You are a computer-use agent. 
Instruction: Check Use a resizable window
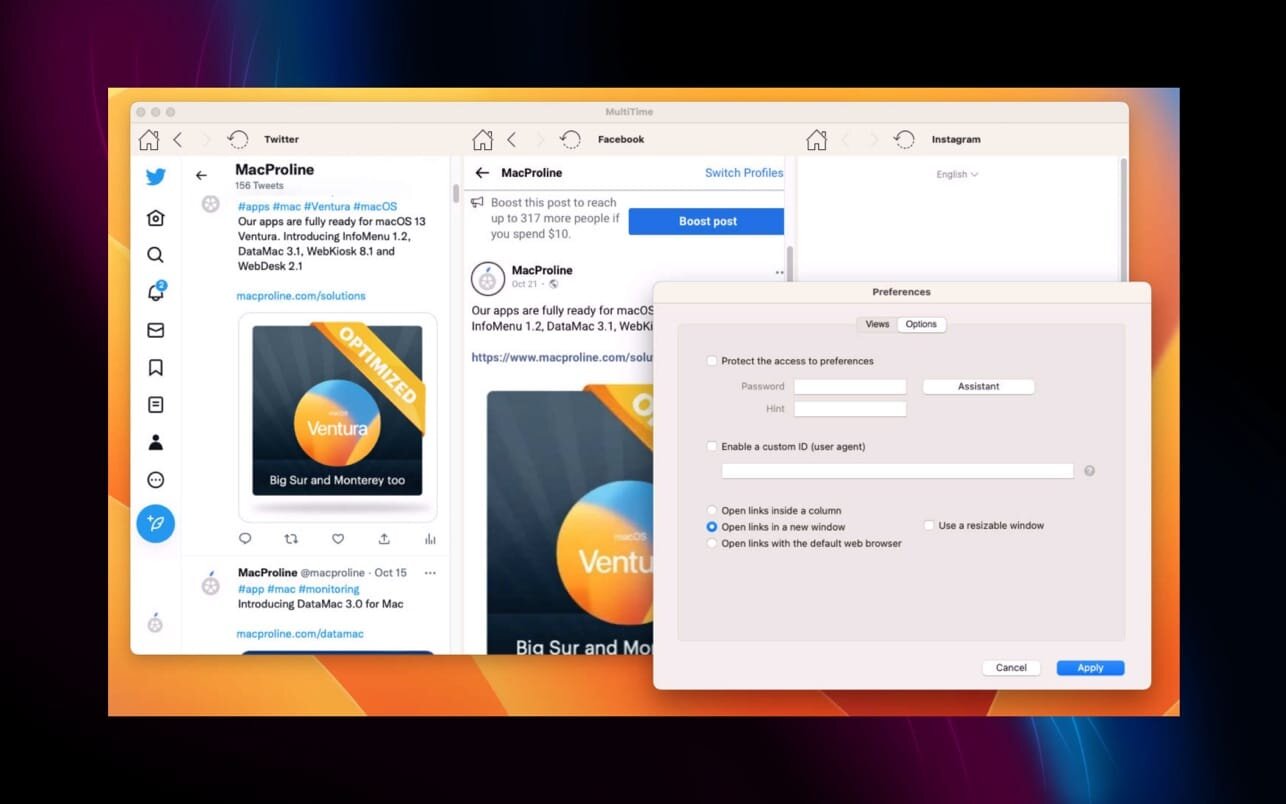click(929, 525)
